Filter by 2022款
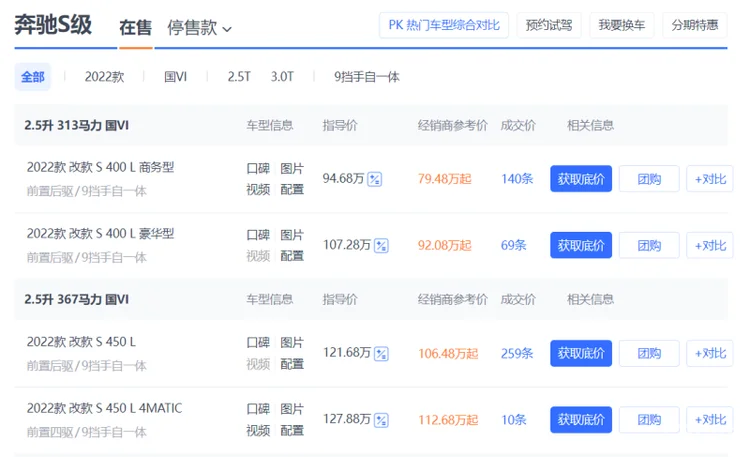 pyautogui.click(x=104, y=77)
